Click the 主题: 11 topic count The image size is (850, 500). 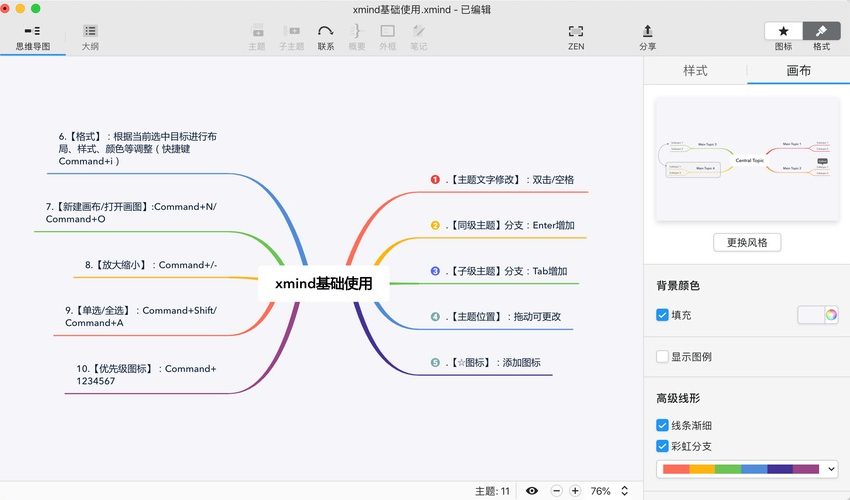pyautogui.click(x=492, y=491)
